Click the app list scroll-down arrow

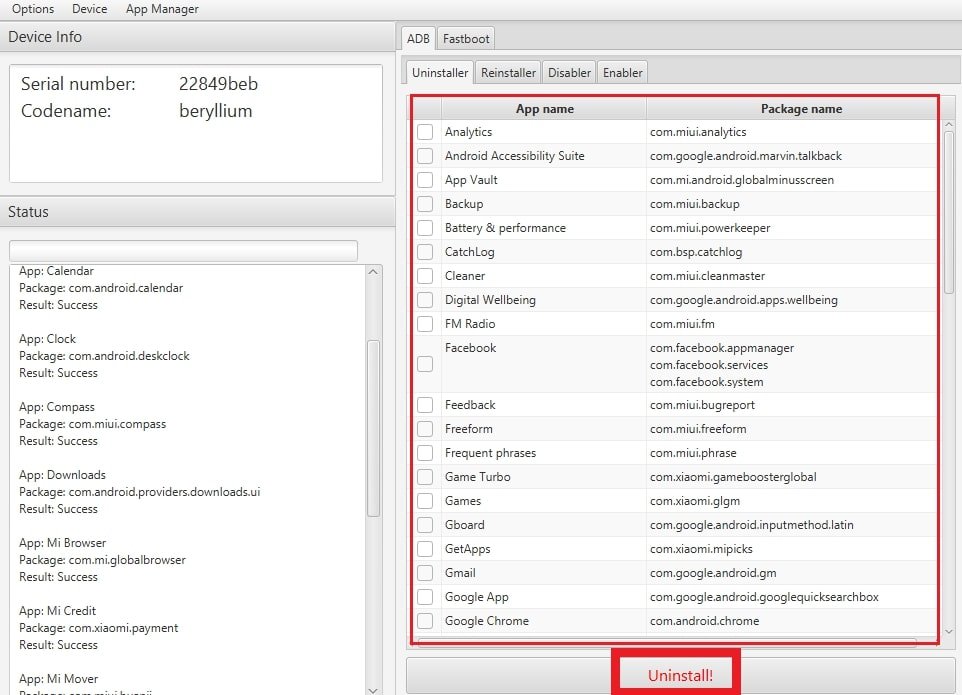pos(949,631)
